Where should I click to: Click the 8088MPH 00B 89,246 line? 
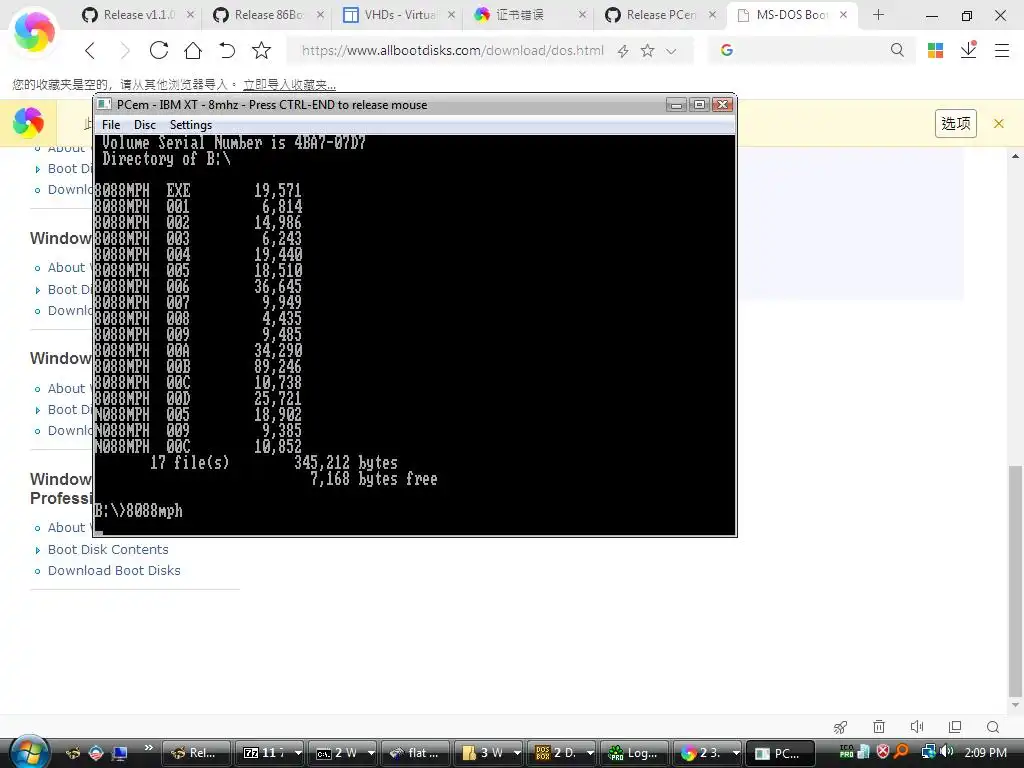click(x=198, y=366)
